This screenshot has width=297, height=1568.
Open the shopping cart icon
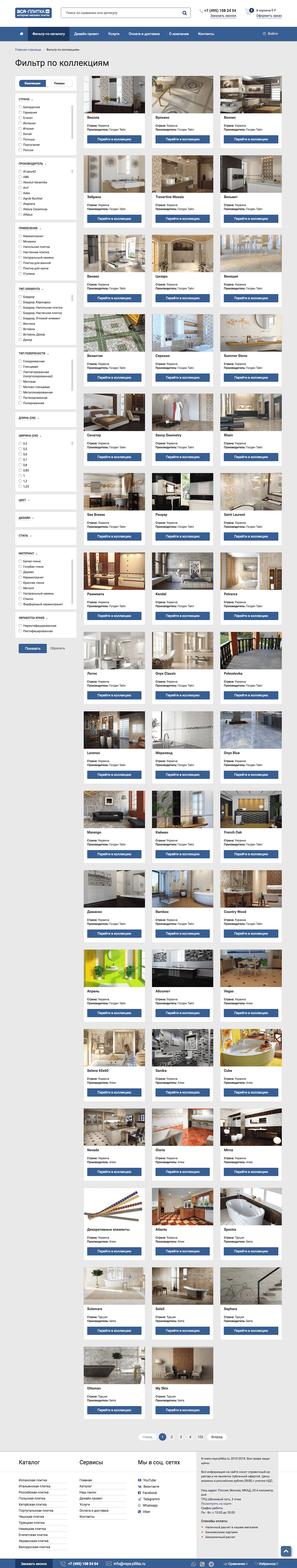click(249, 12)
